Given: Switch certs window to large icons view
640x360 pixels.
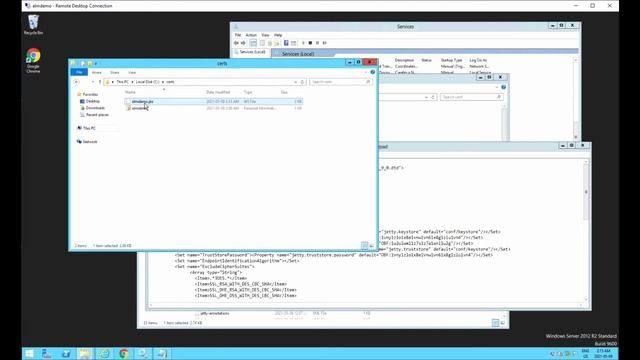Looking at the screenshot, I should (371, 246).
